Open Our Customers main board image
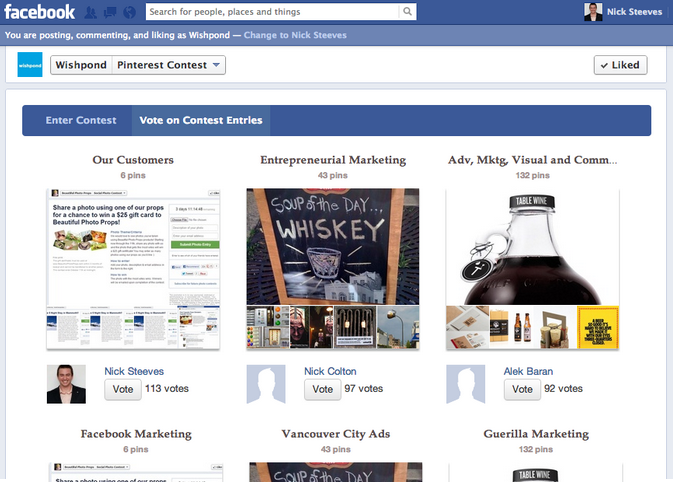Screen dimensions: 677x482 (x=133, y=247)
